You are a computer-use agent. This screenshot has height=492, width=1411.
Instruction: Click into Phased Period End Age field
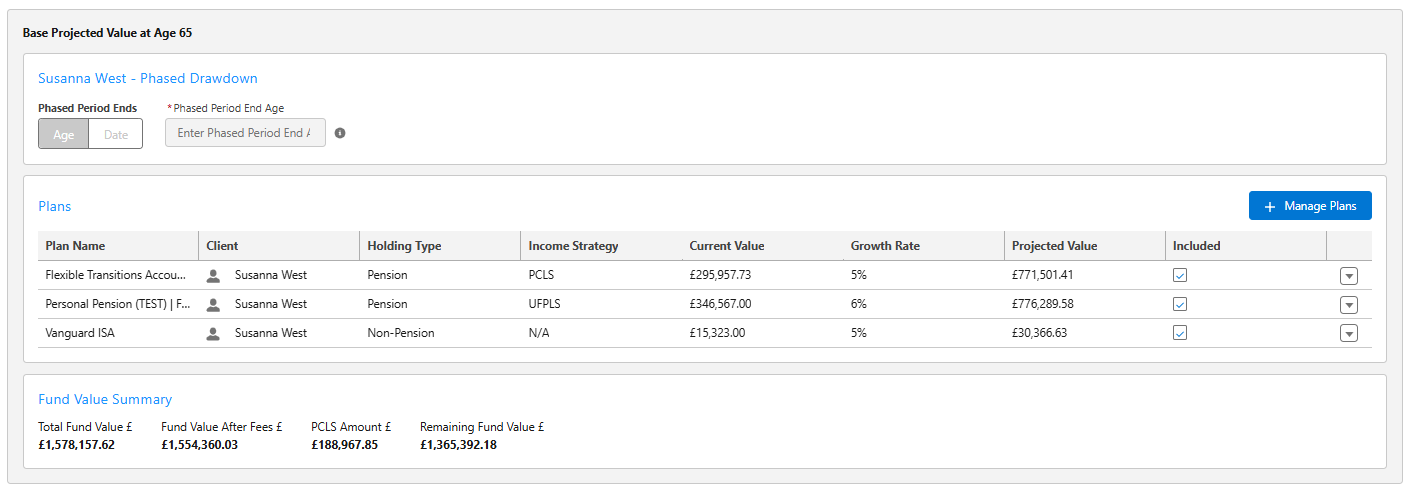(x=245, y=133)
